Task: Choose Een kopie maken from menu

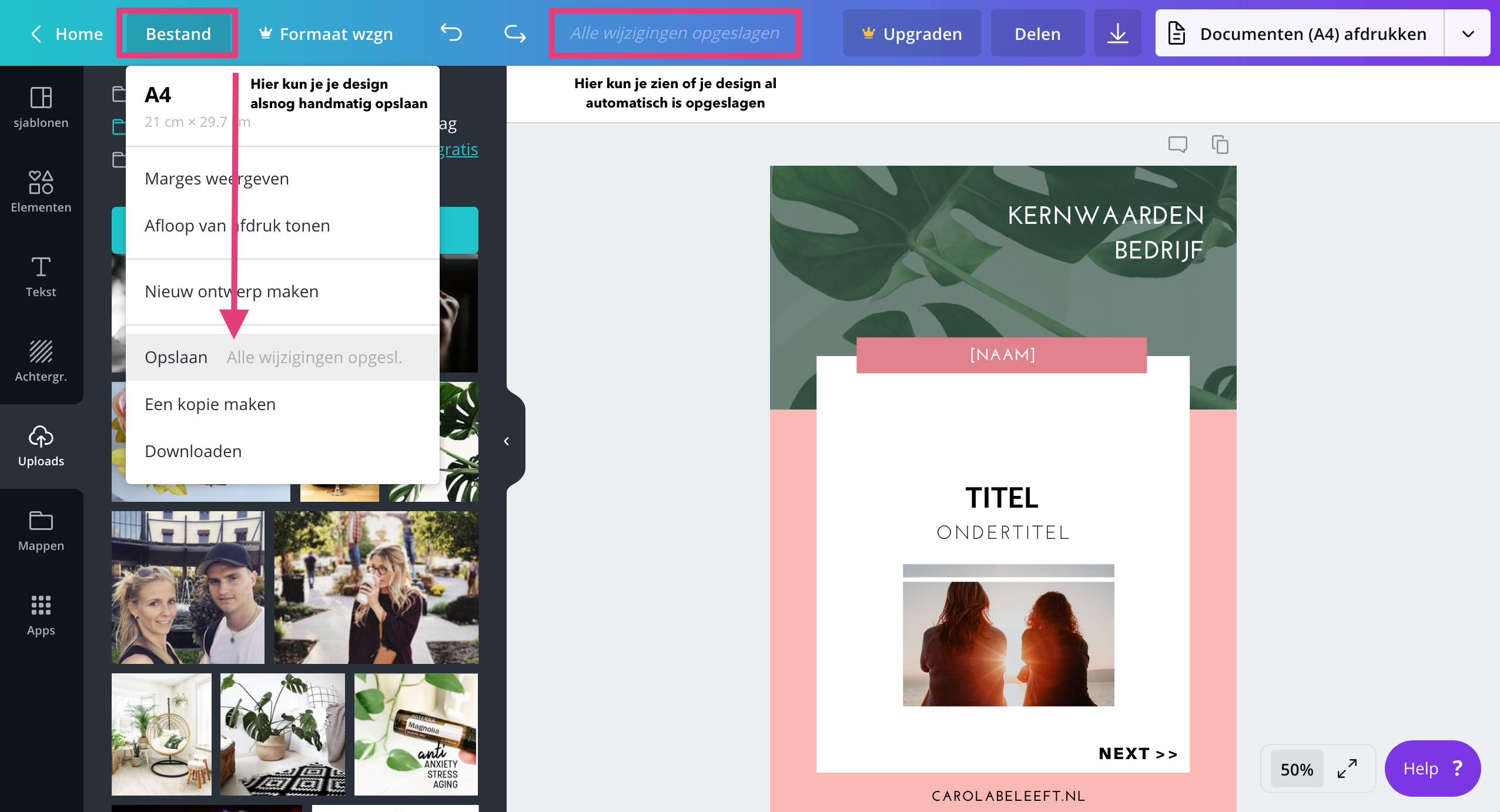Action: coord(210,404)
